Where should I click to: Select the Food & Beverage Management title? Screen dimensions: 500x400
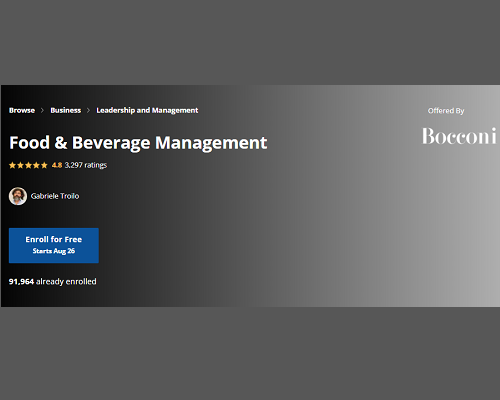pyautogui.click(x=138, y=143)
